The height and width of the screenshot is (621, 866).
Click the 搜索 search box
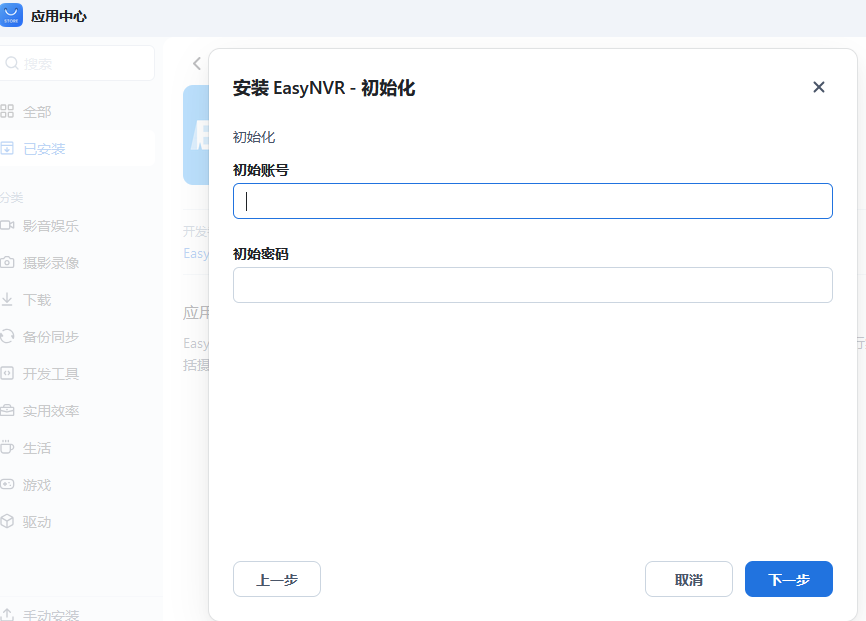coord(78,62)
